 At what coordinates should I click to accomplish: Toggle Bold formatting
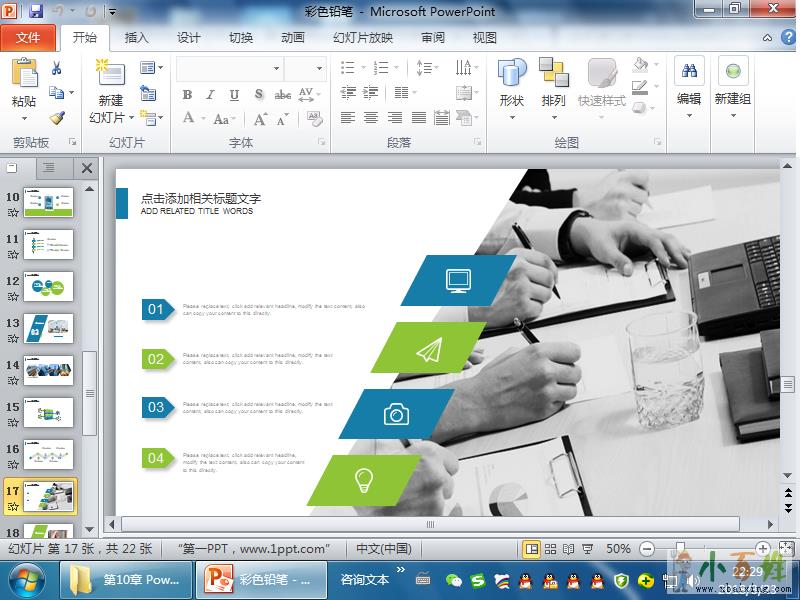coord(187,95)
